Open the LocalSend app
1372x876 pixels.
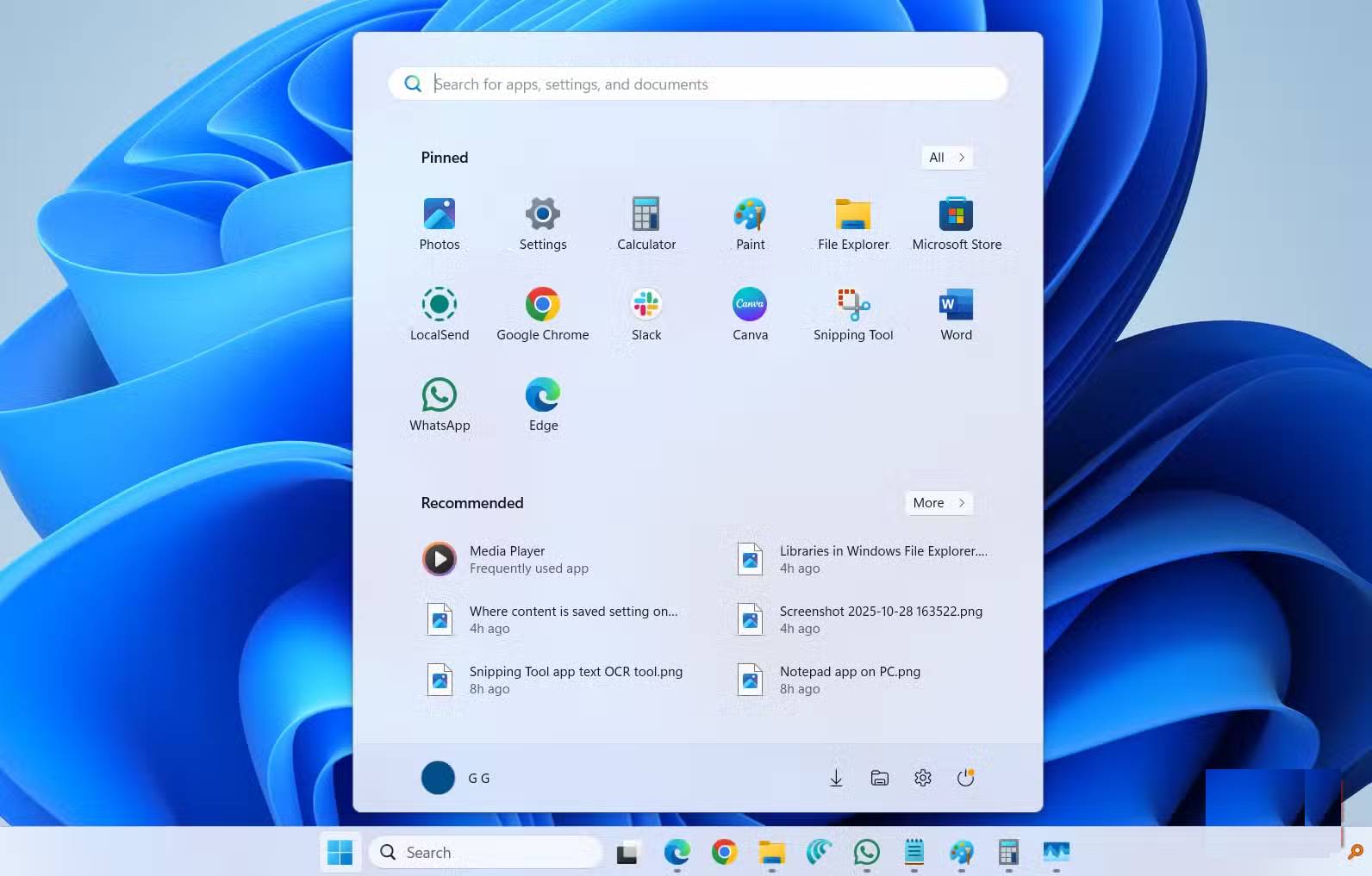pos(440,314)
